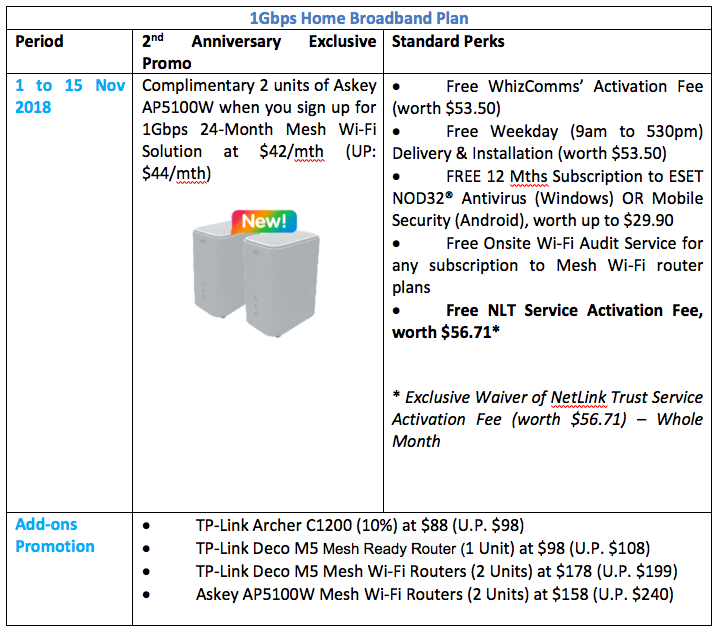
Task: Click the Free Weekday Delivery & Installation perk
Action: 546,142
